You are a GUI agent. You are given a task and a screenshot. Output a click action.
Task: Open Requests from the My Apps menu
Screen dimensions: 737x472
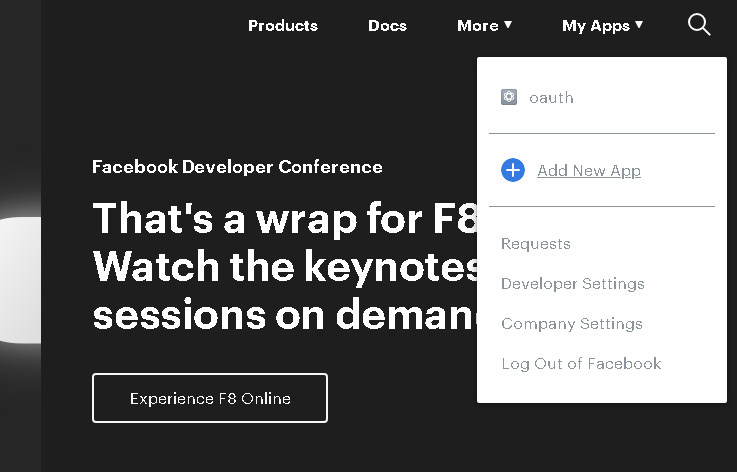click(x=536, y=244)
